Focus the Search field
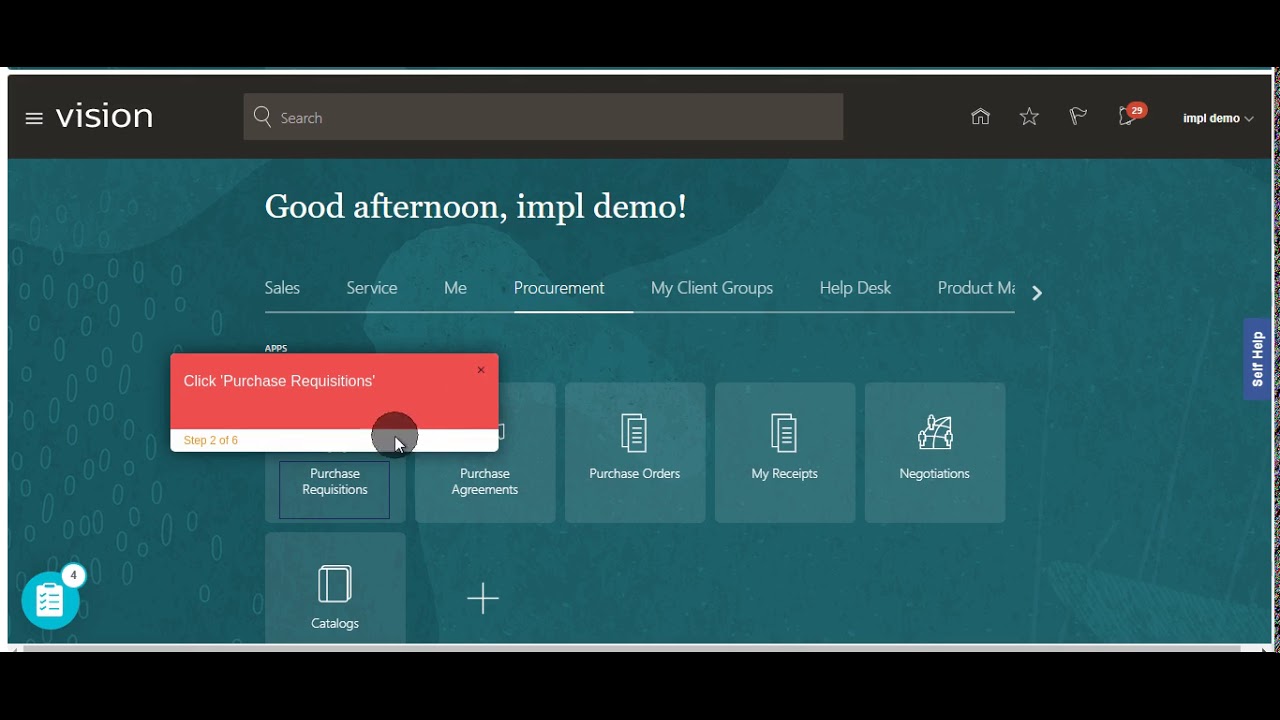1280x720 pixels. (x=543, y=117)
